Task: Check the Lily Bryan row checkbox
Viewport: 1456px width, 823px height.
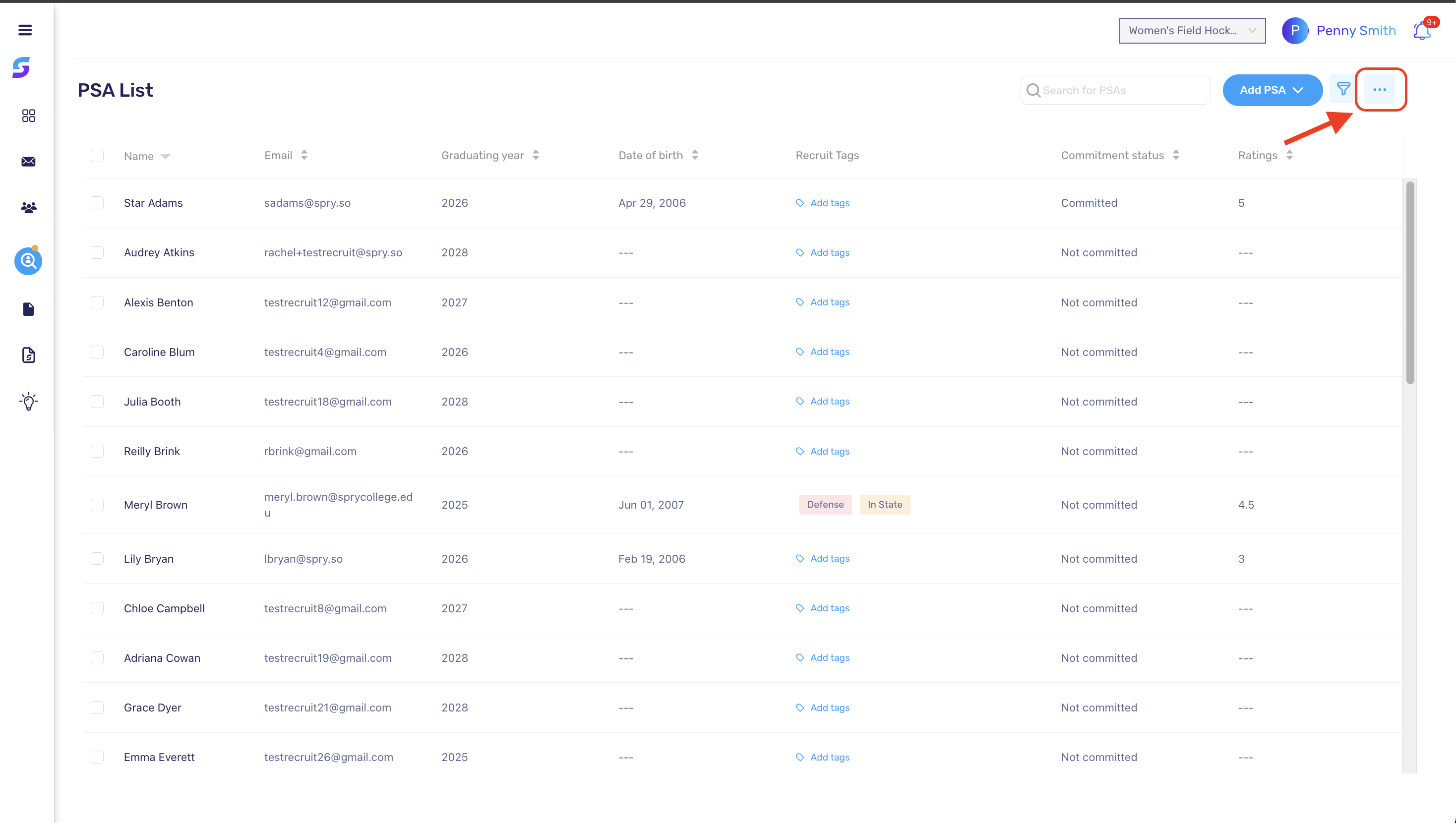Action: (x=97, y=558)
